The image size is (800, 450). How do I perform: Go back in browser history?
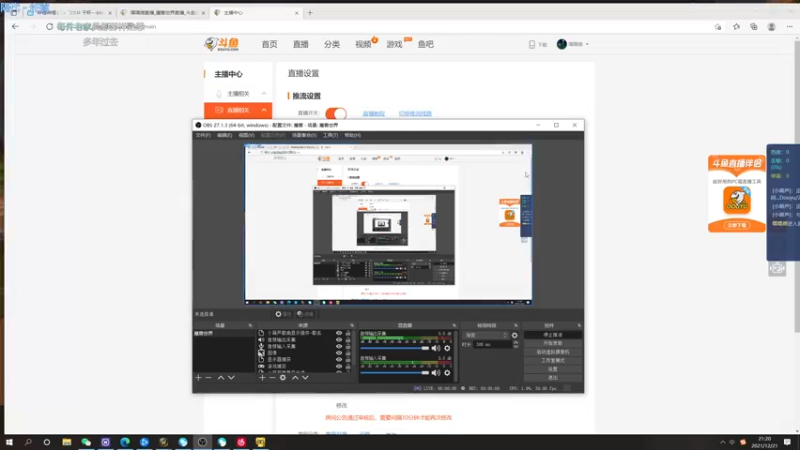[15, 27]
